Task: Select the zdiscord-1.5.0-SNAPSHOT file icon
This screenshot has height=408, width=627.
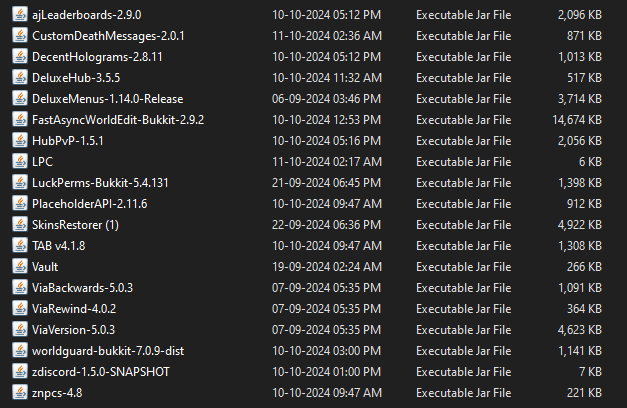Action: coord(20,371)
